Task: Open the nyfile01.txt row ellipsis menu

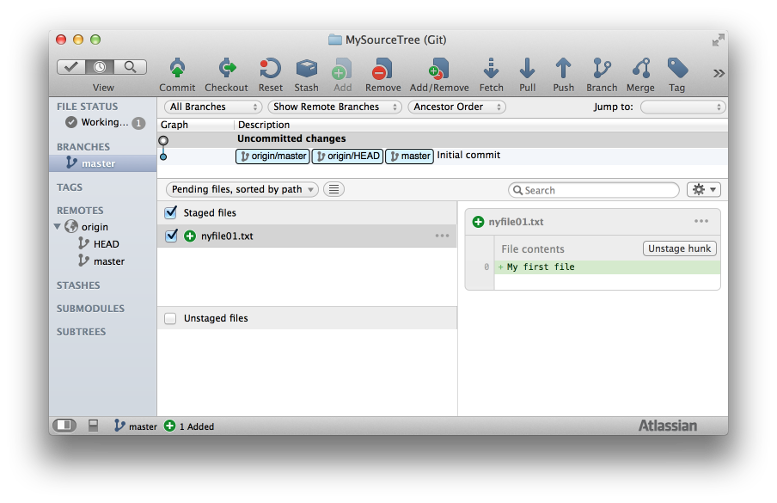Action: 442,236
